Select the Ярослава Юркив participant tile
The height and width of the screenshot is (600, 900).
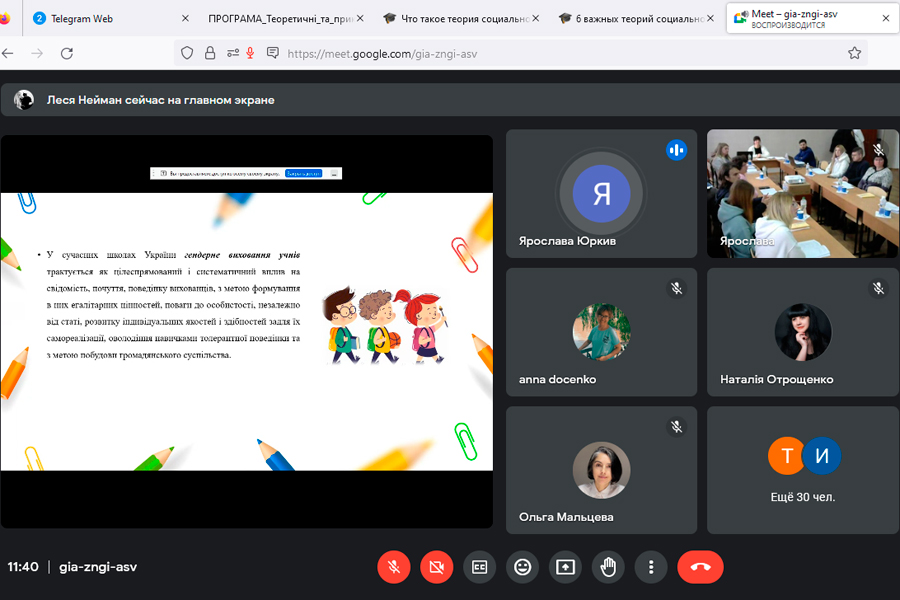[x=601, y=193]
